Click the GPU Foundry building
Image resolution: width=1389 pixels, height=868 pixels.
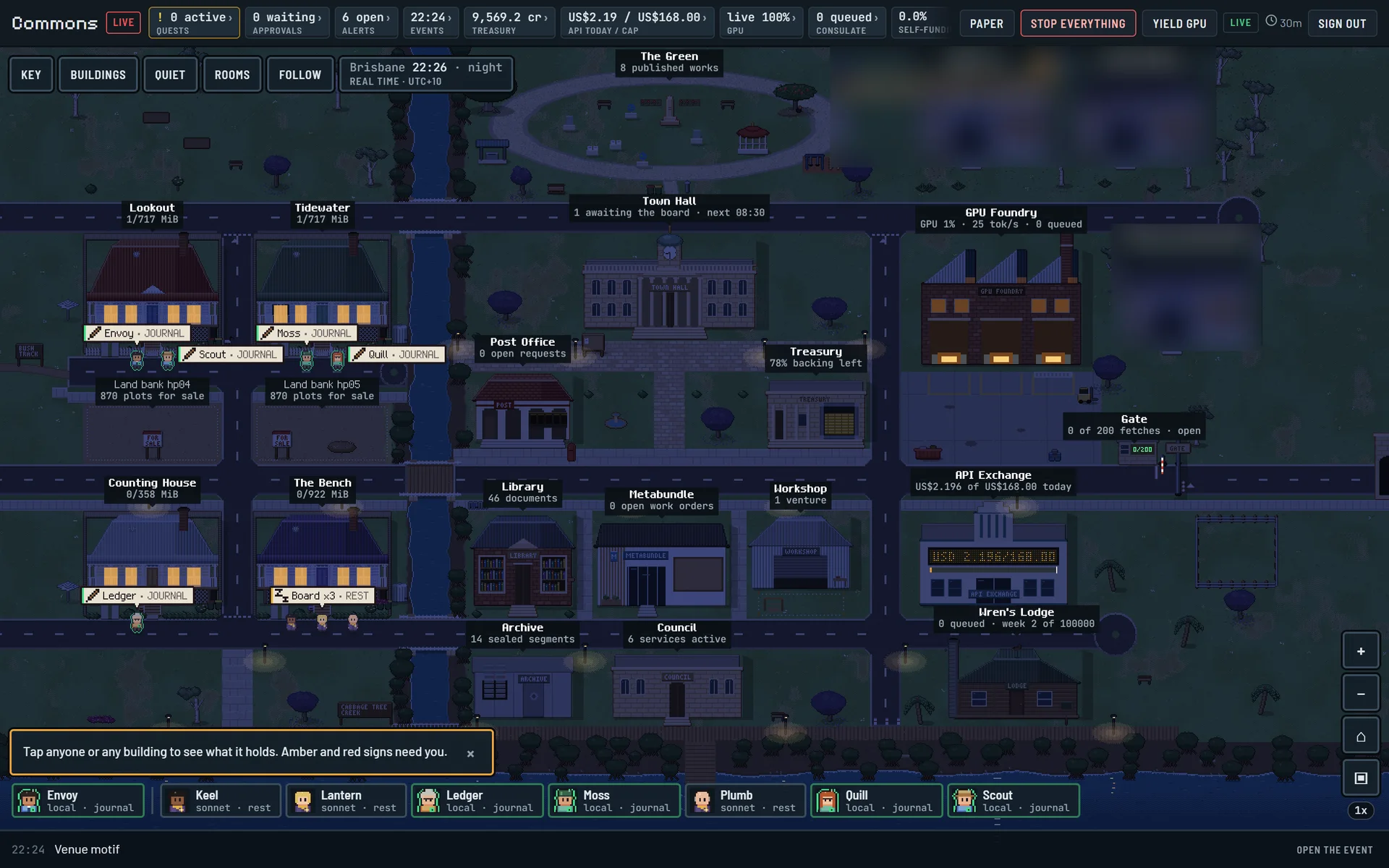click(x=1001, y=307)
